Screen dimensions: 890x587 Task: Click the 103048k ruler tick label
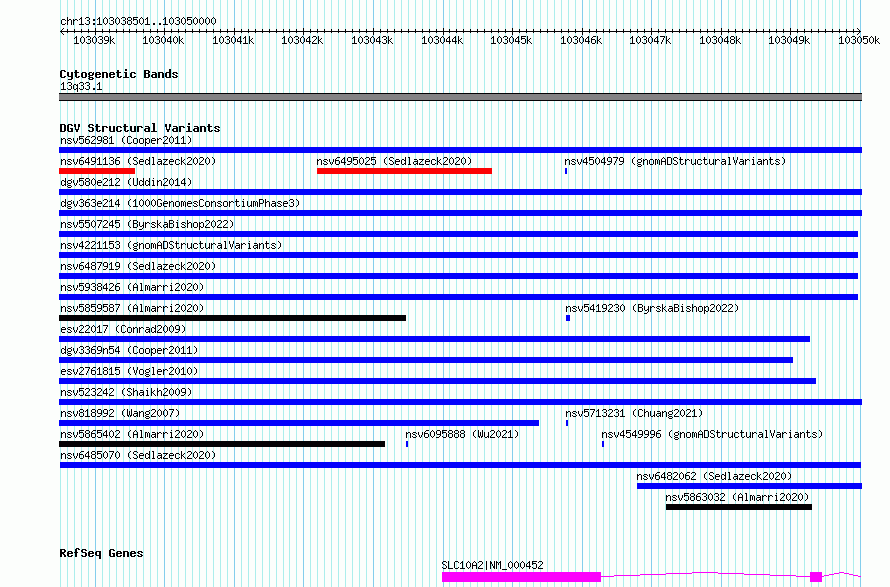[720, 40]
